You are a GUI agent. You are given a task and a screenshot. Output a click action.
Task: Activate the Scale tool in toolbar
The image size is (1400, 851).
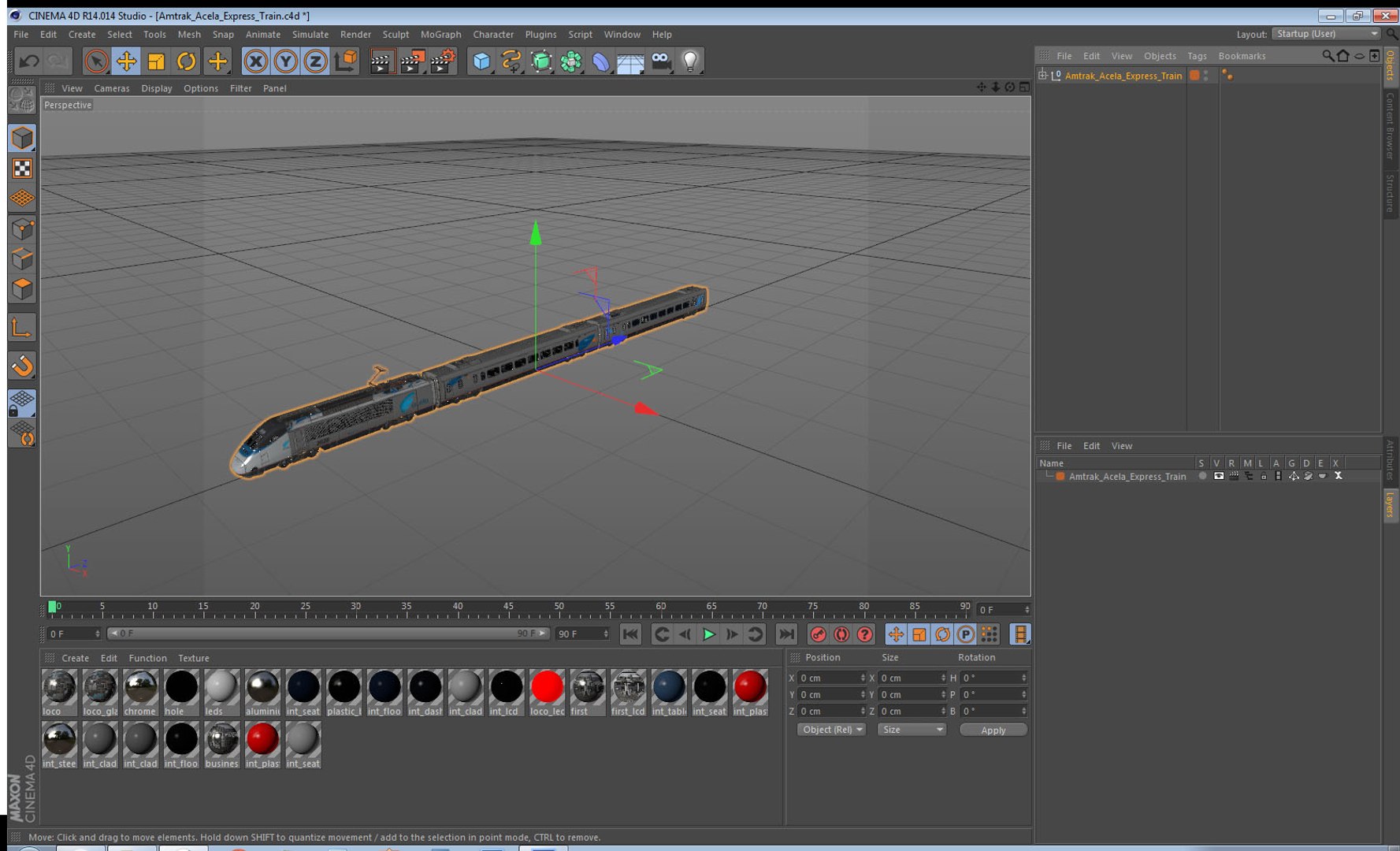click(156, 61)
